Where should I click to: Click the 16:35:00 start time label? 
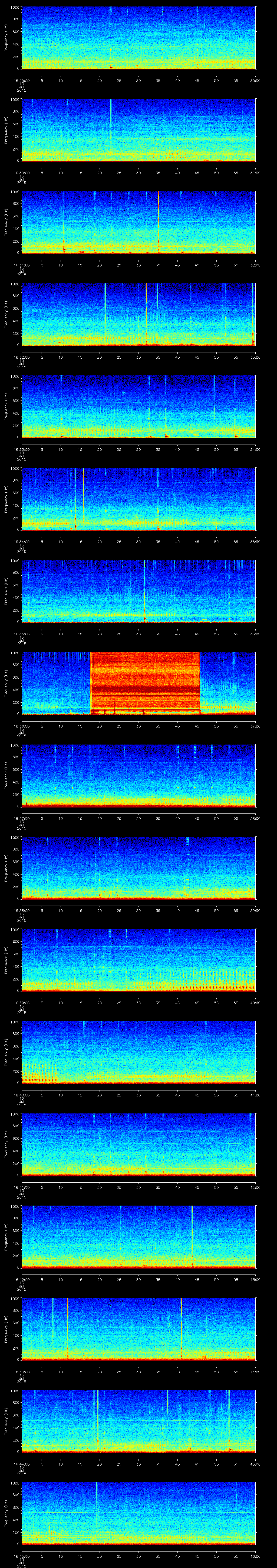coord(22,634)
